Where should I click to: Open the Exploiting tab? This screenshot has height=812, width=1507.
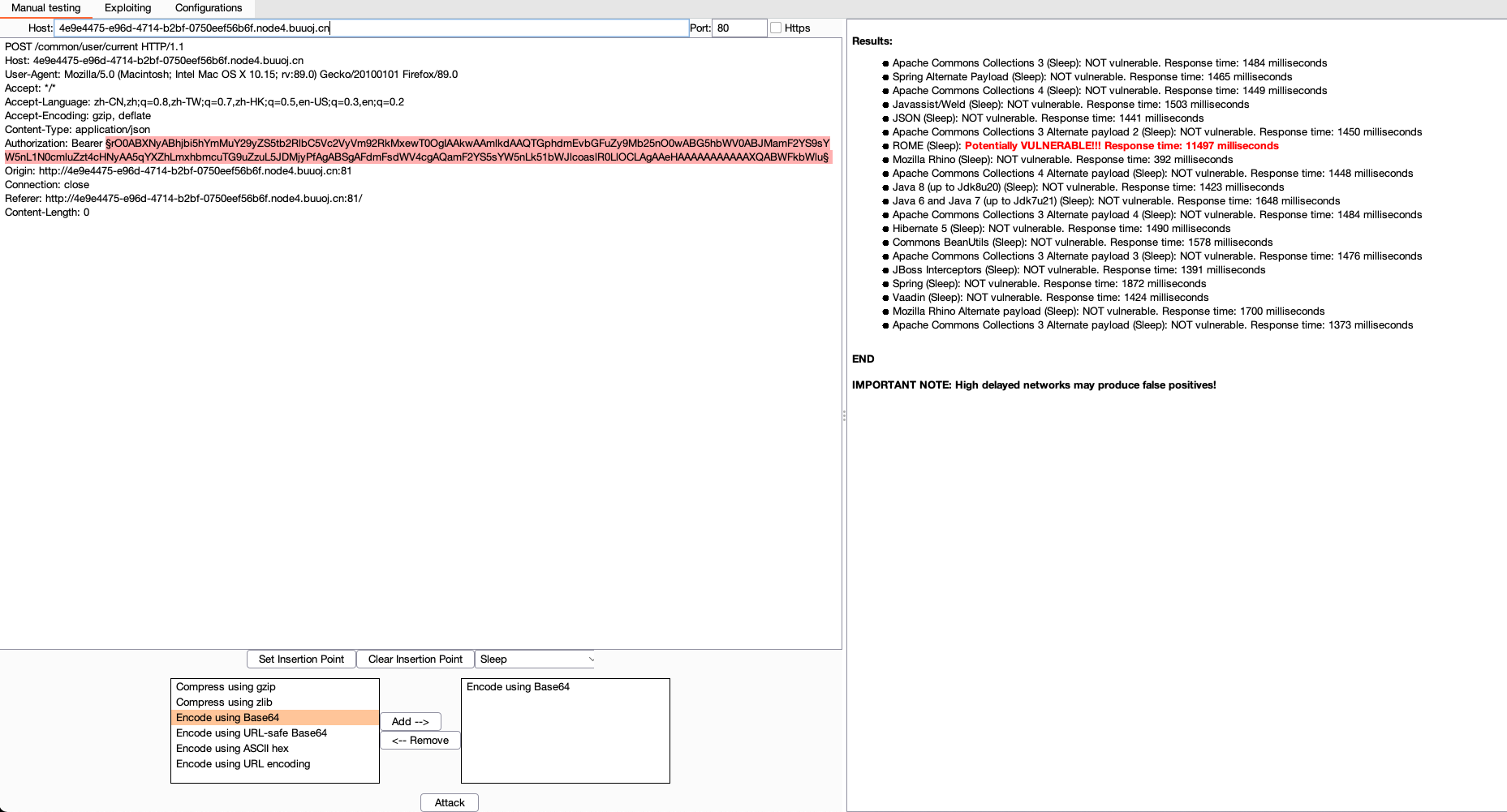click(x=127, y=8)
